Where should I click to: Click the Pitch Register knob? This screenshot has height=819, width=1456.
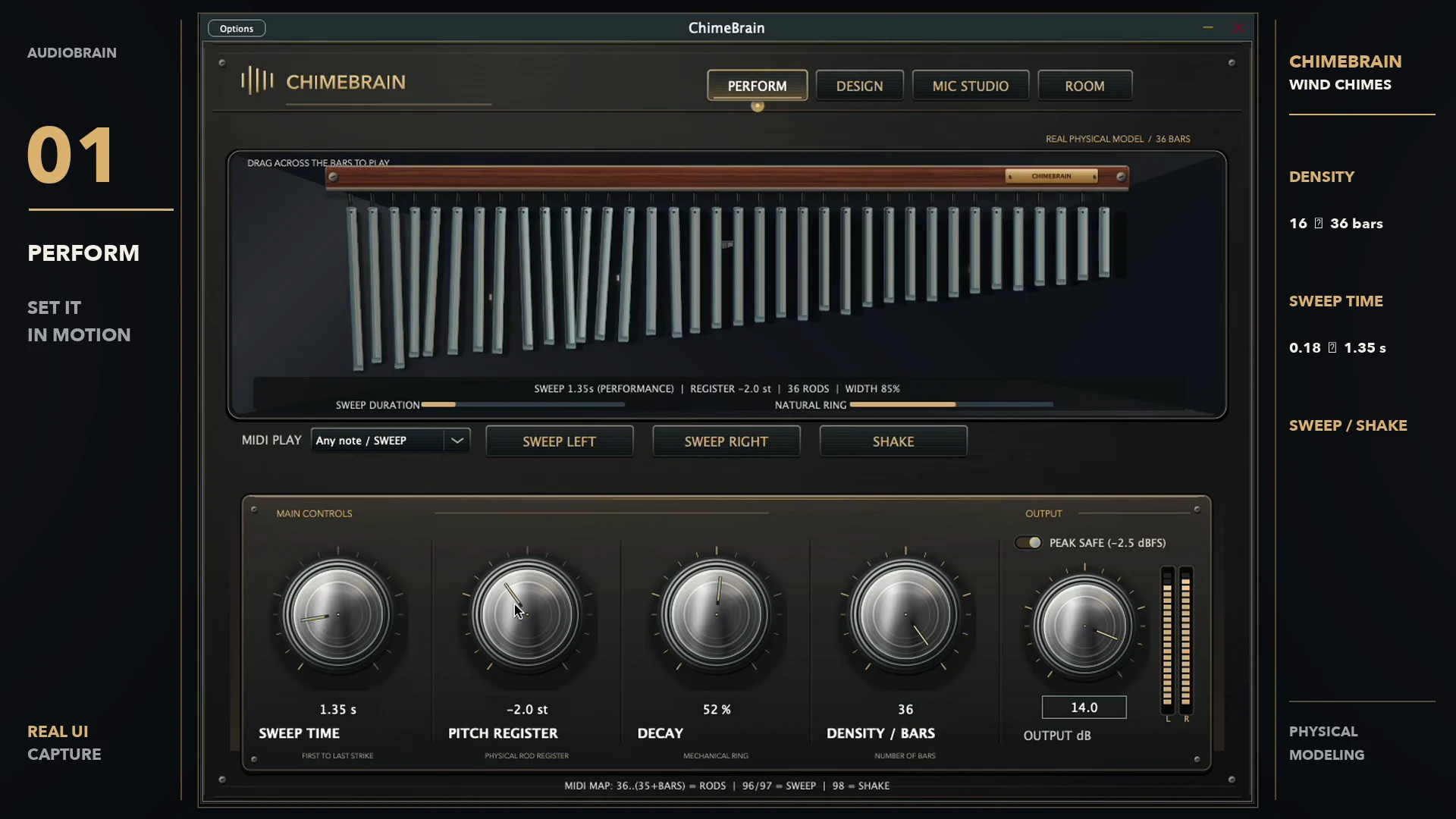526,615
